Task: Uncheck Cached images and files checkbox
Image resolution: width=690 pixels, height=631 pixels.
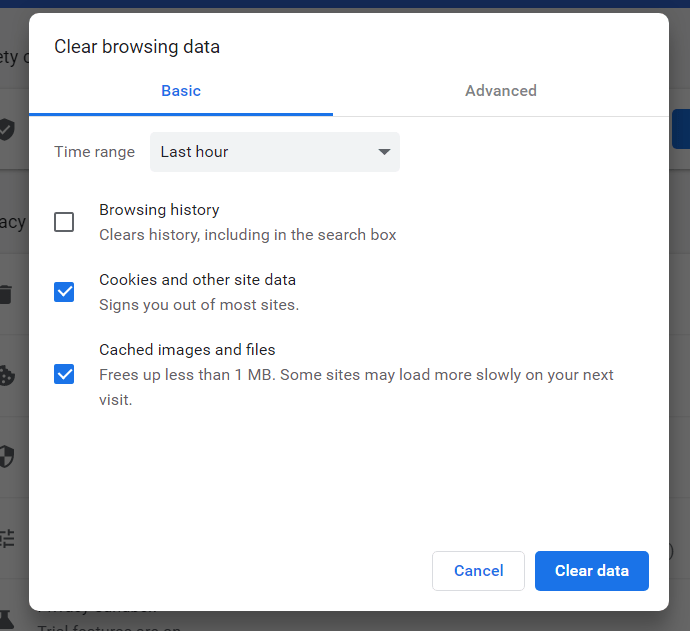Action: tap(64, 374)
